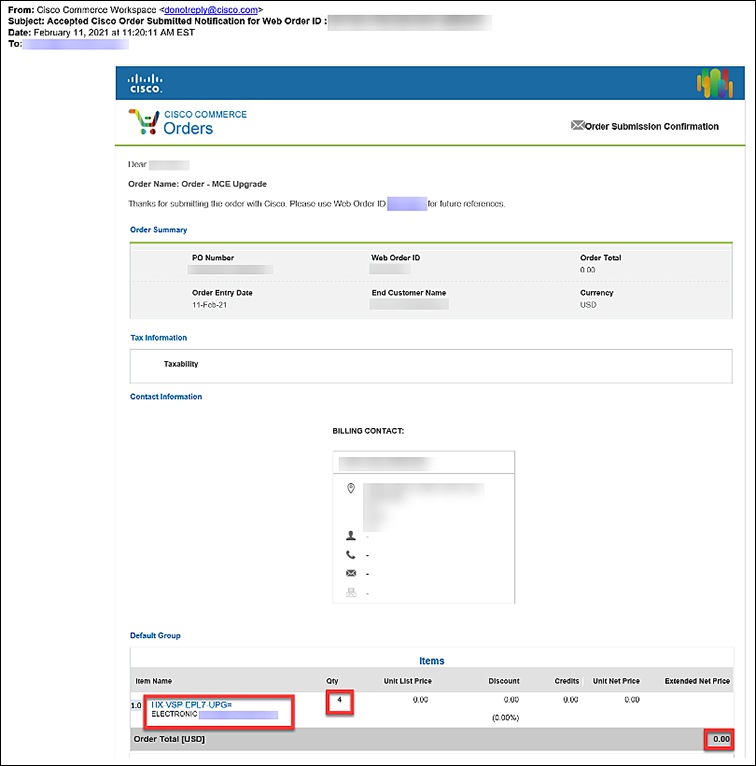
Task: Click the Unit List Price column header
Action: 407,681
